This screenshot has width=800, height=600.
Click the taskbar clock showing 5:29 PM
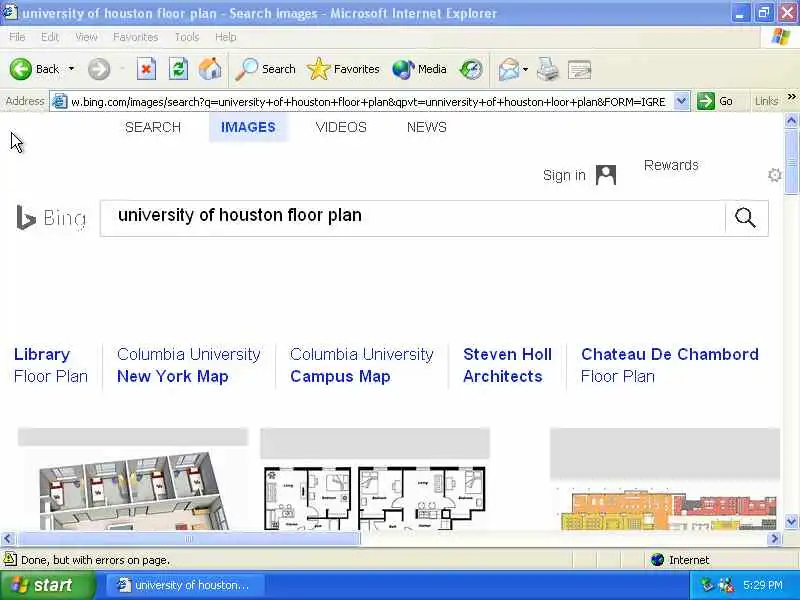tap(763, 585)
